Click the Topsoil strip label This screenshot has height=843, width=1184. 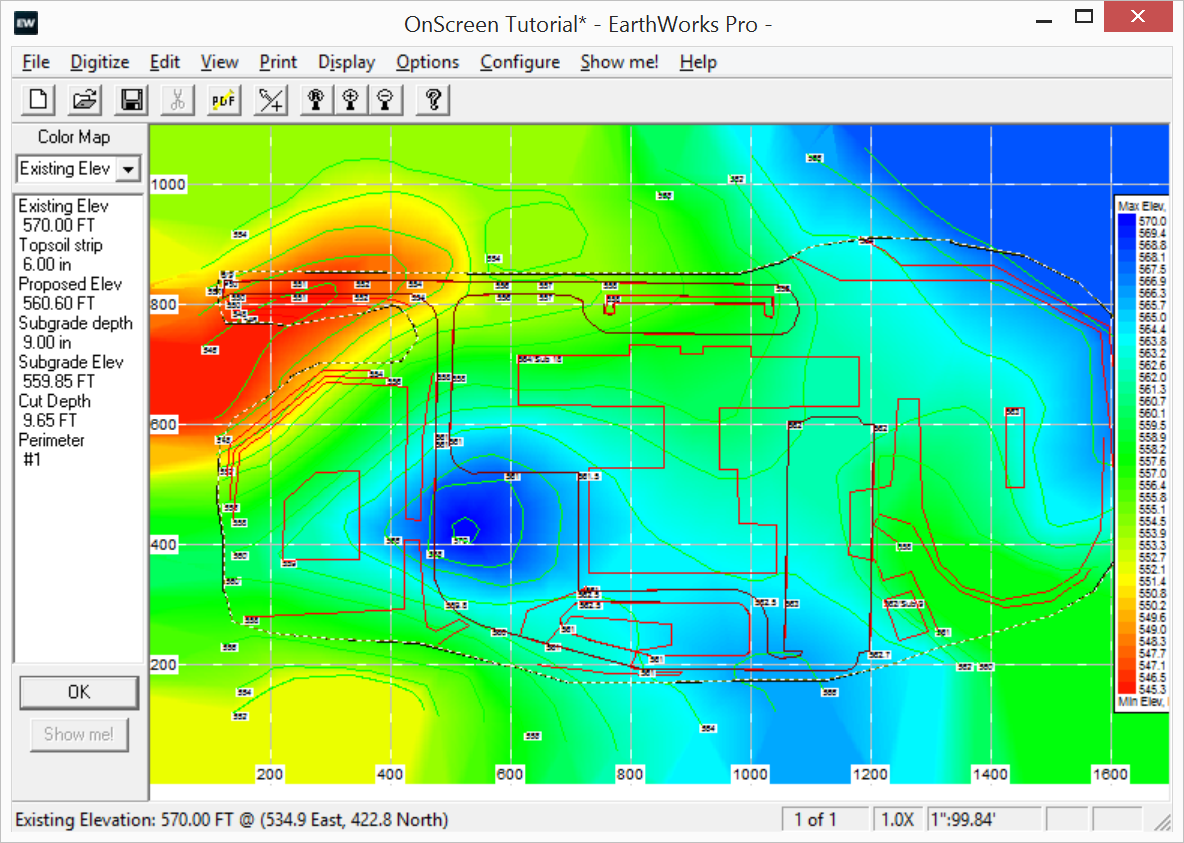point(60,245)
